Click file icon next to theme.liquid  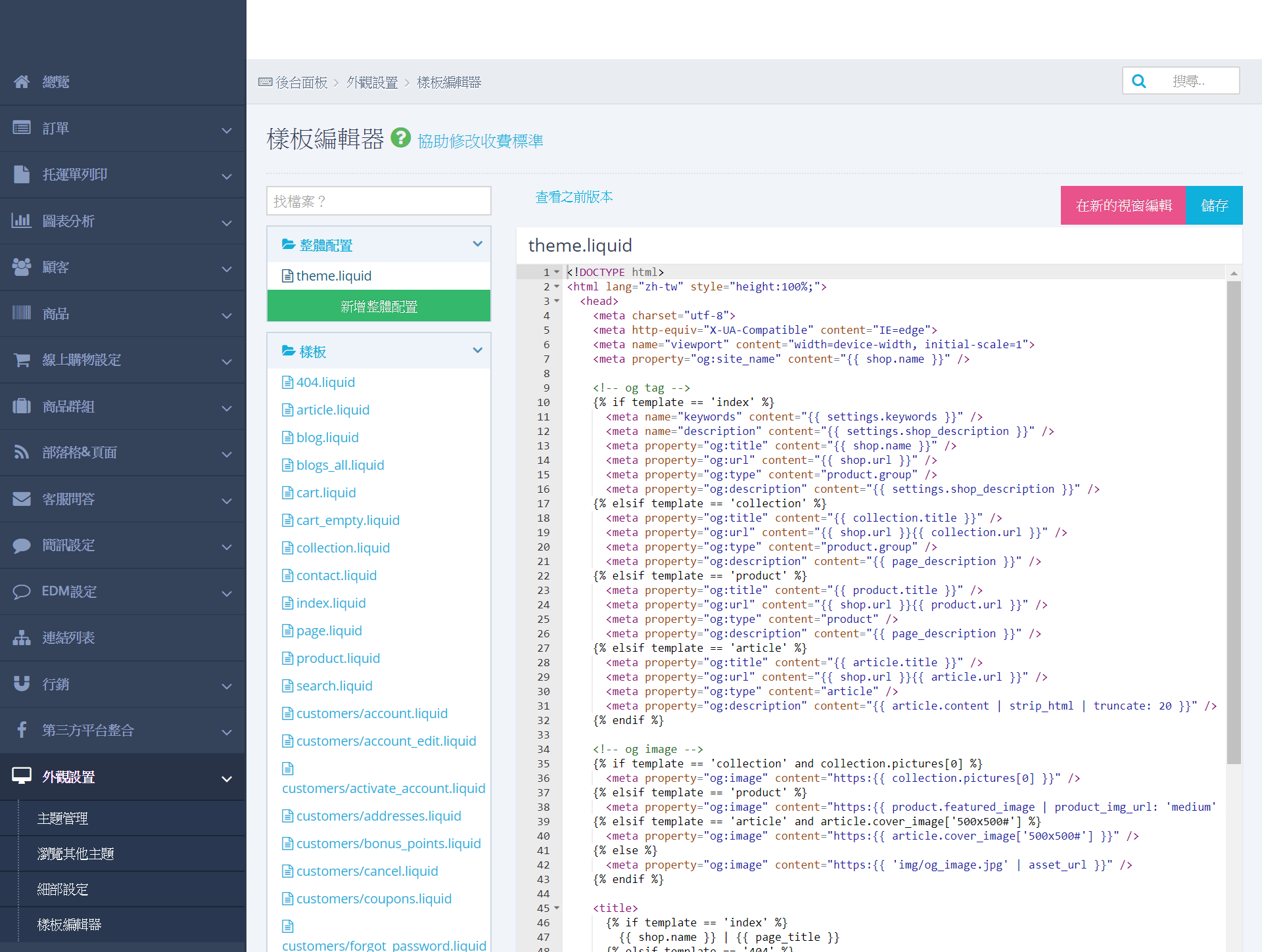pos(287,276)
